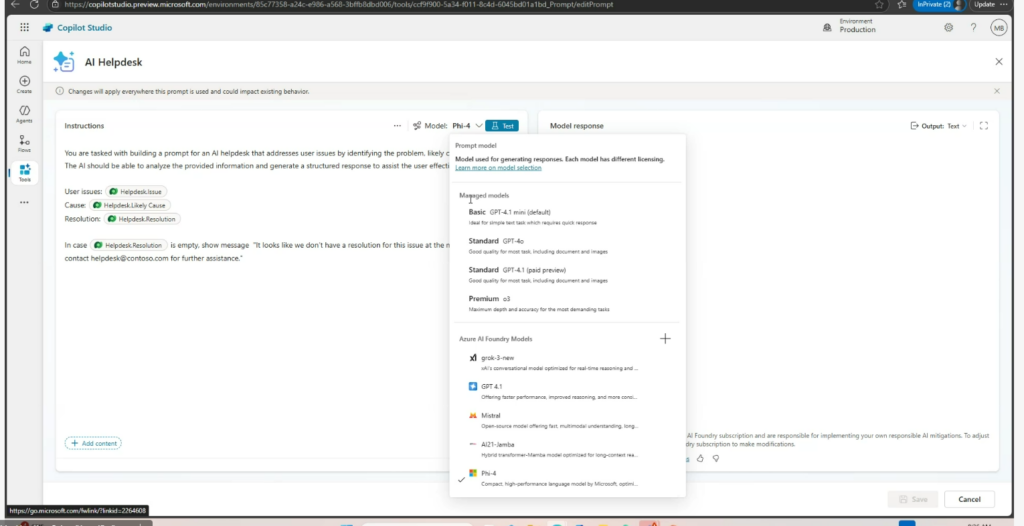Click the Test button
Image resolution: width=1024 pixels, height=526 pixels.
502,125
